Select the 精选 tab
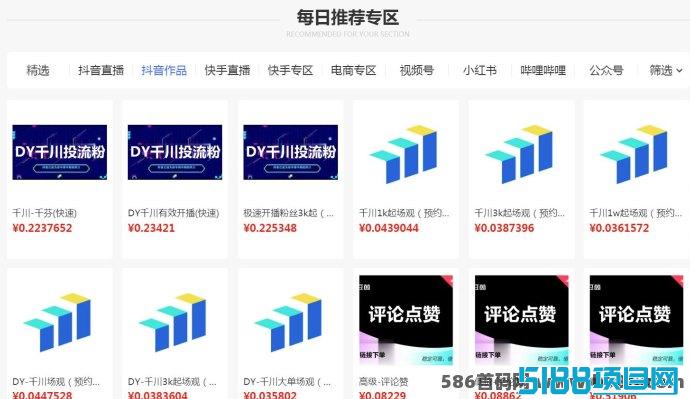Image resolution: width=690 pixels, height=399 pixels. pyautogui.click(x=38, y=70)
